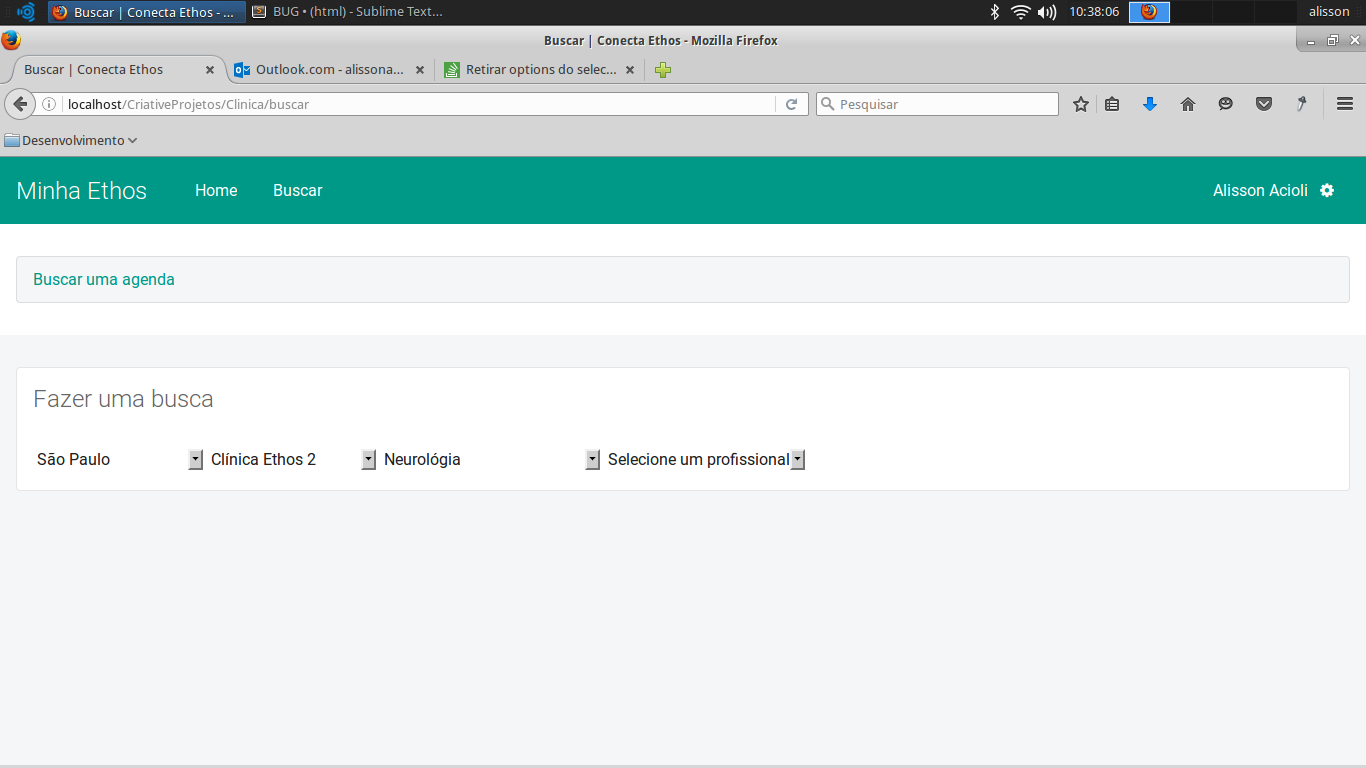This screenshot has width=1366, height=768.
Task: Click the Firefox icon in the system tray
Action: click(x=1149, y=12)
